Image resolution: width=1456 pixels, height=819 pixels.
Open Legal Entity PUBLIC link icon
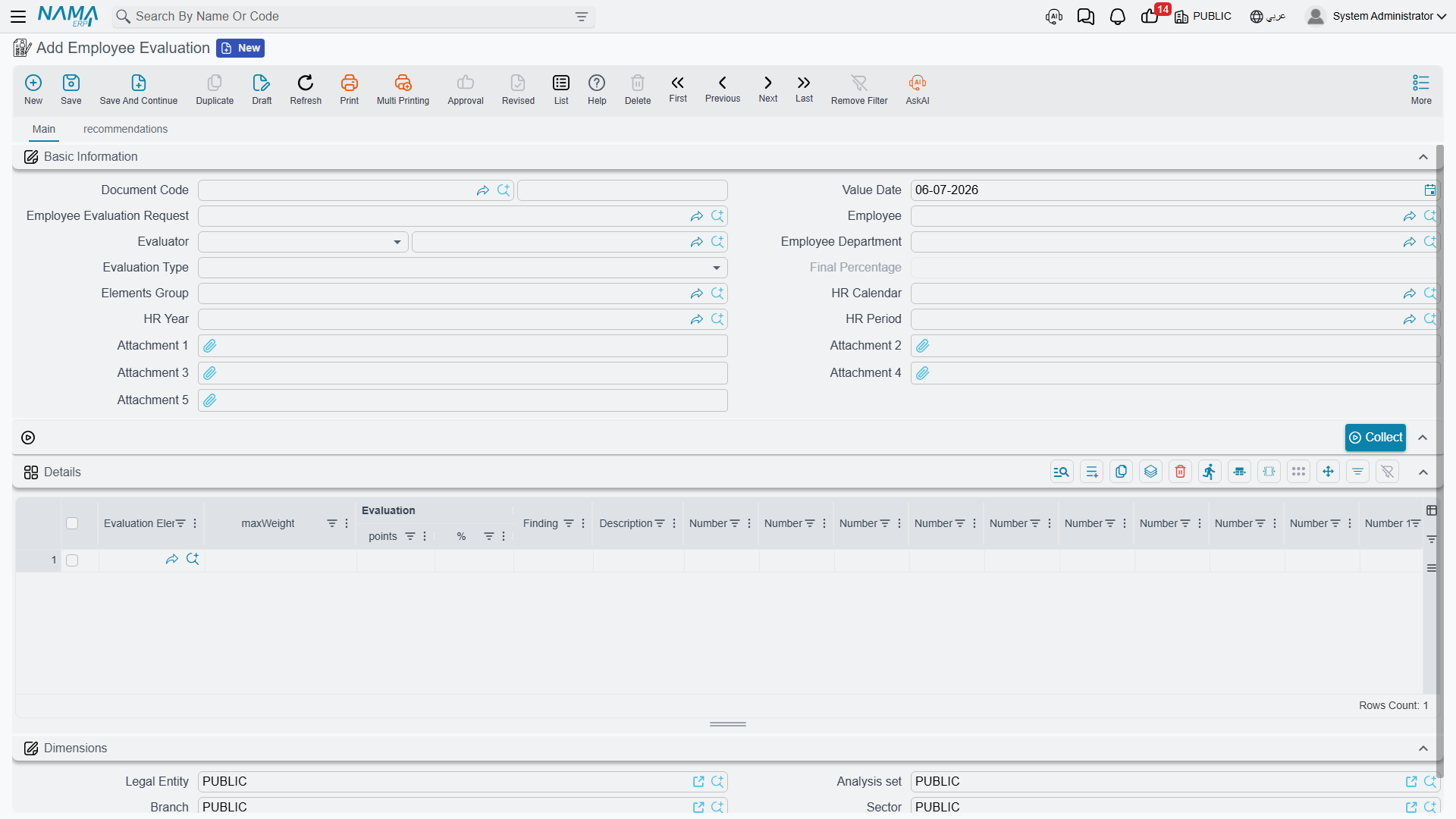tap(698, 782)
